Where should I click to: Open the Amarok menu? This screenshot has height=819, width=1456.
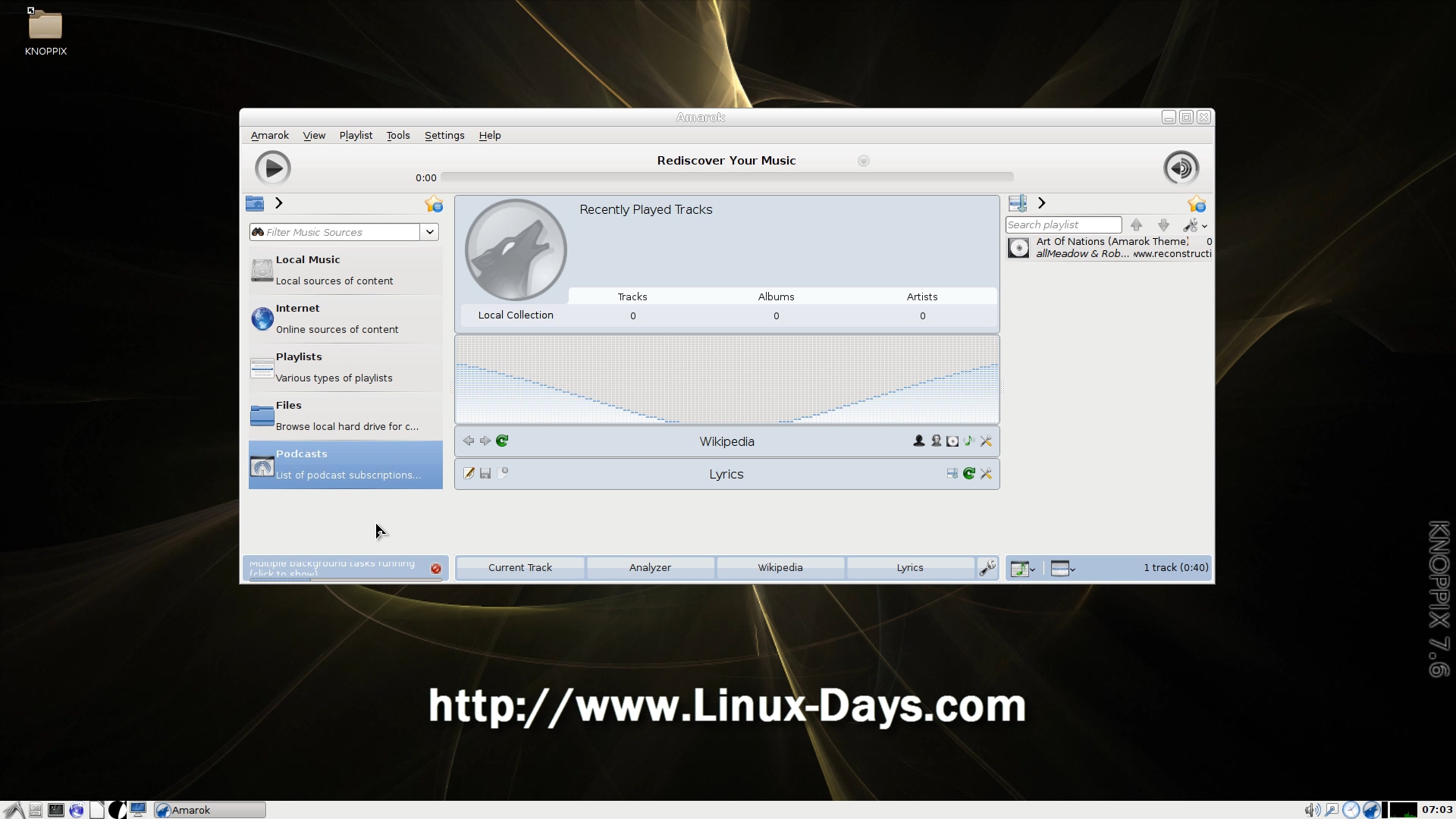tap(270, 135)
